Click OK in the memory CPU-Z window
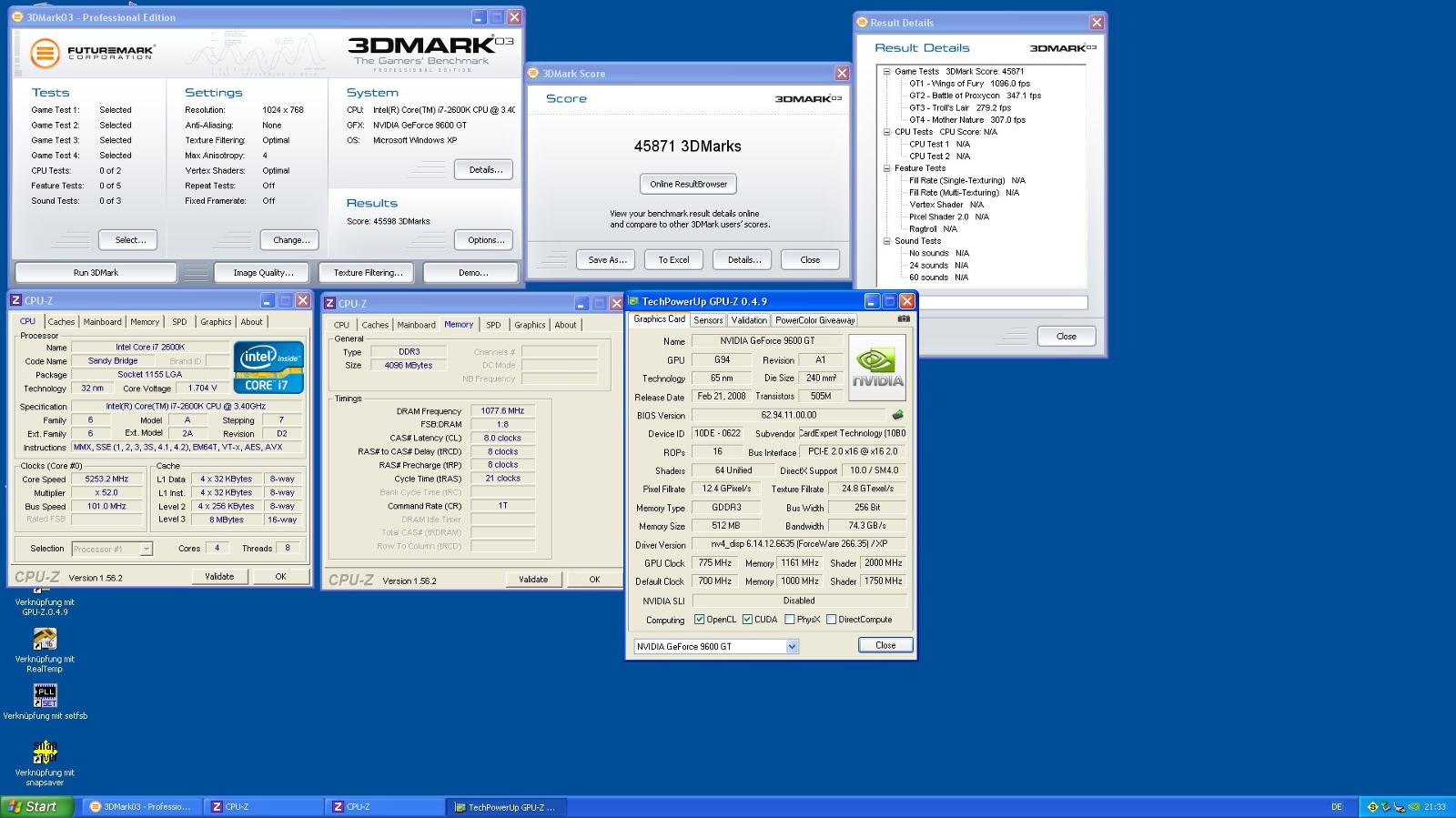 (594, 579)
